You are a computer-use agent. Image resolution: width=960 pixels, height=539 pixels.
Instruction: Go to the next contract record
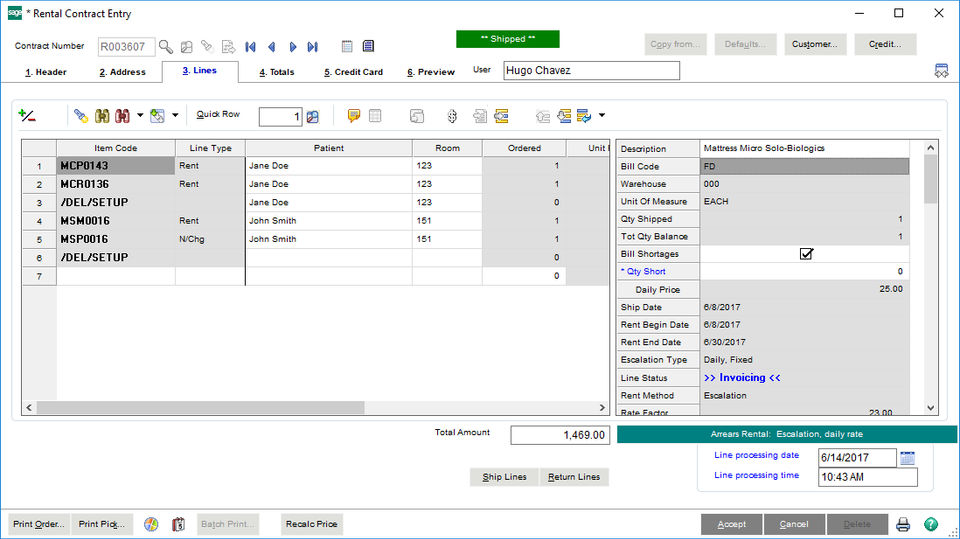(292, 47)
